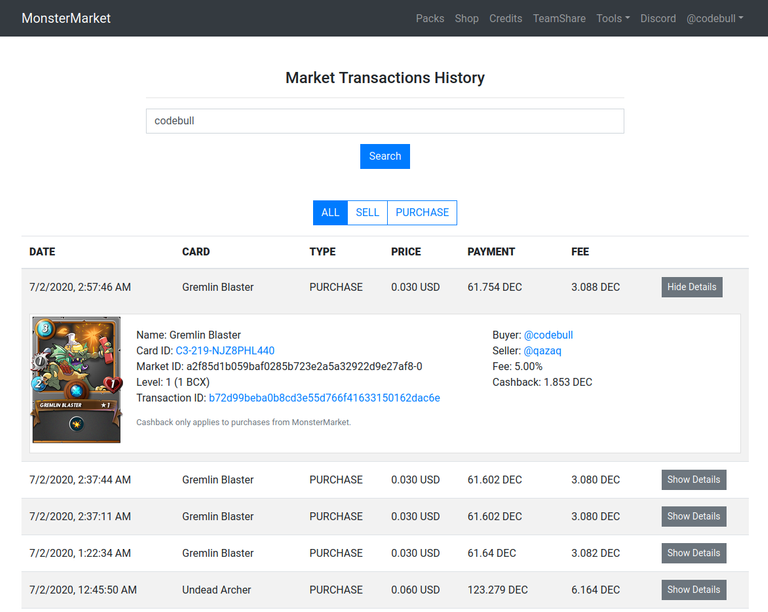Click the 'Name: Gremlin Blaster' detail text
768x612 pixels.
189,335
